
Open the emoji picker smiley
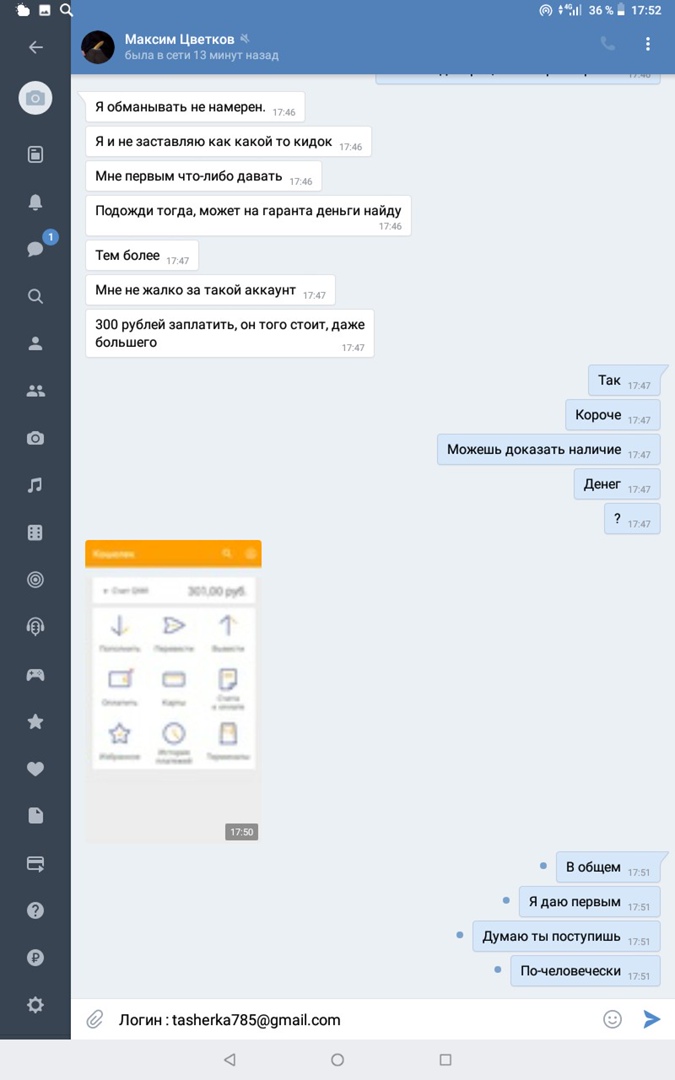pyautogui.click(x=612, y=1019)
